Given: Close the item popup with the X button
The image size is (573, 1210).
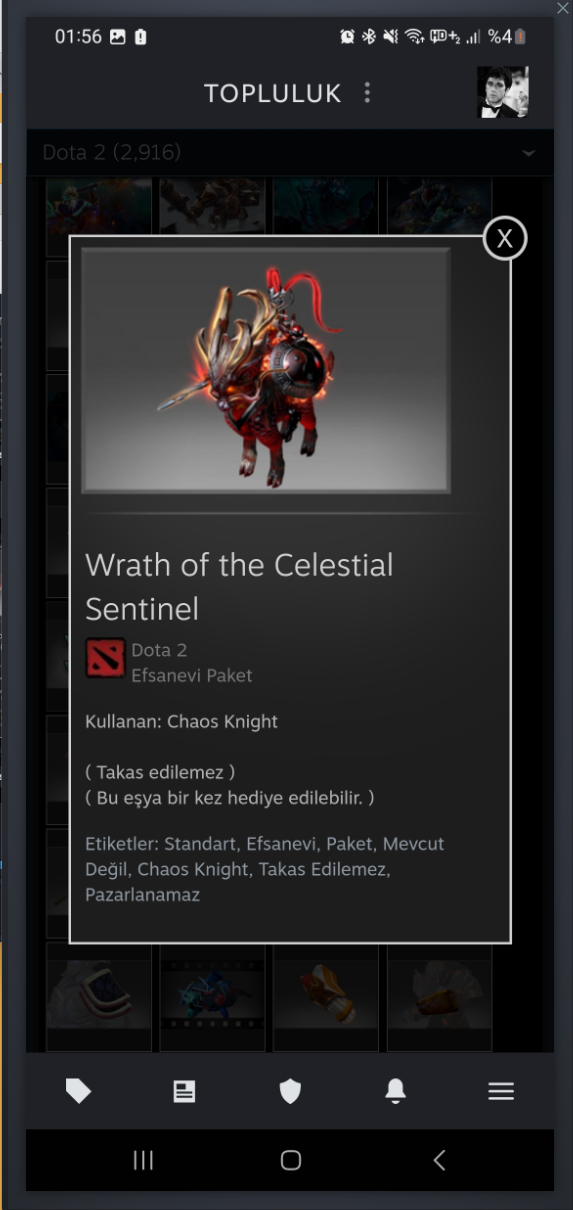Looking at the screenshot, I should pos(505,238).
